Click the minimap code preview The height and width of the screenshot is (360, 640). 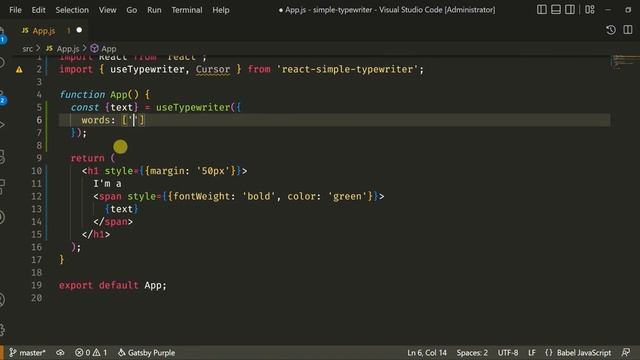tap(624, 61)
